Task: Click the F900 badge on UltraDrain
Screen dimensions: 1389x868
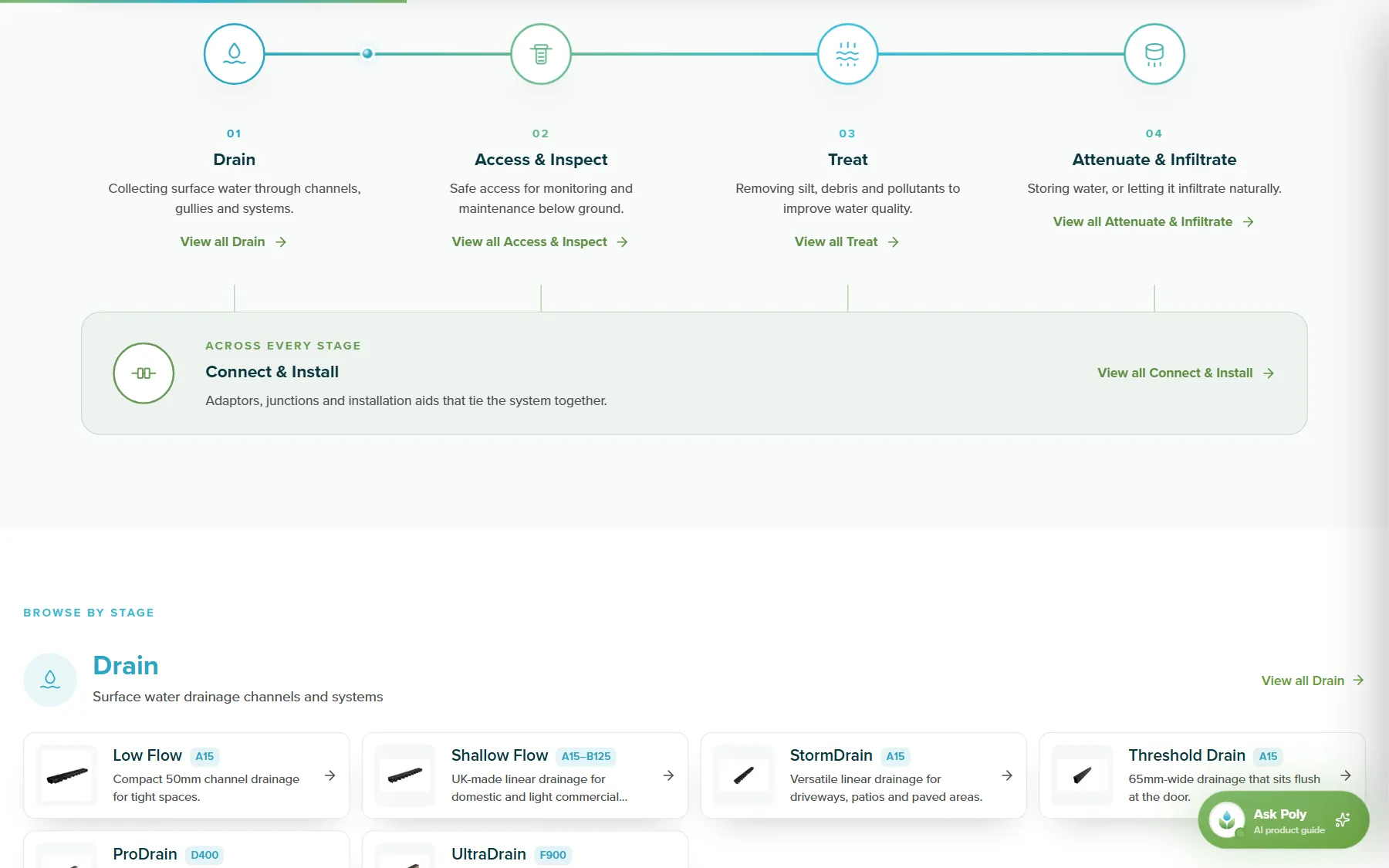Action: coord(553,855)
